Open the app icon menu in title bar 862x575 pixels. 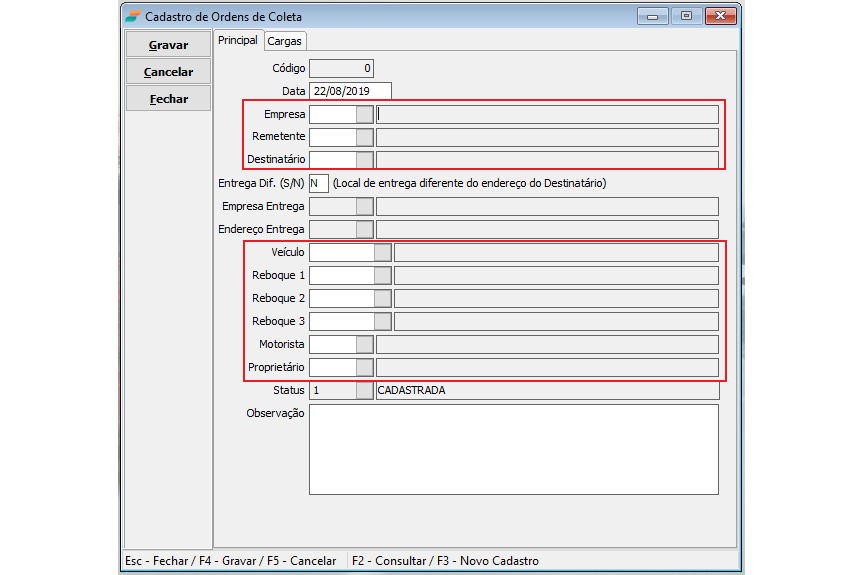[132, 17]
